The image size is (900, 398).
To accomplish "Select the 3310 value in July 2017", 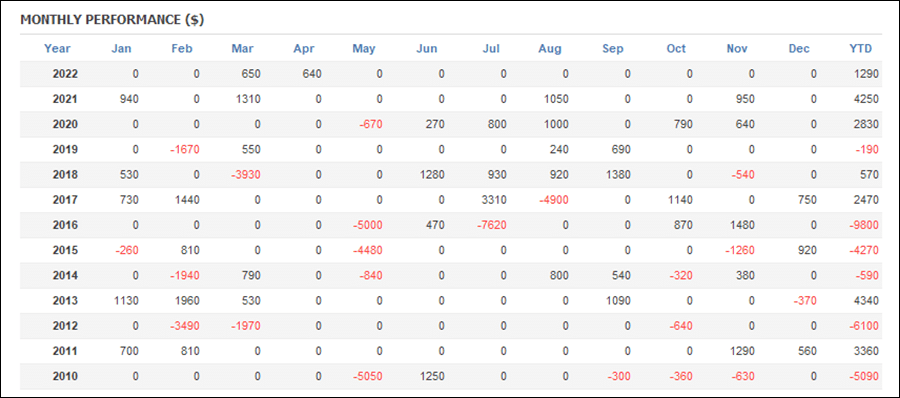I will tap(495, 200).
